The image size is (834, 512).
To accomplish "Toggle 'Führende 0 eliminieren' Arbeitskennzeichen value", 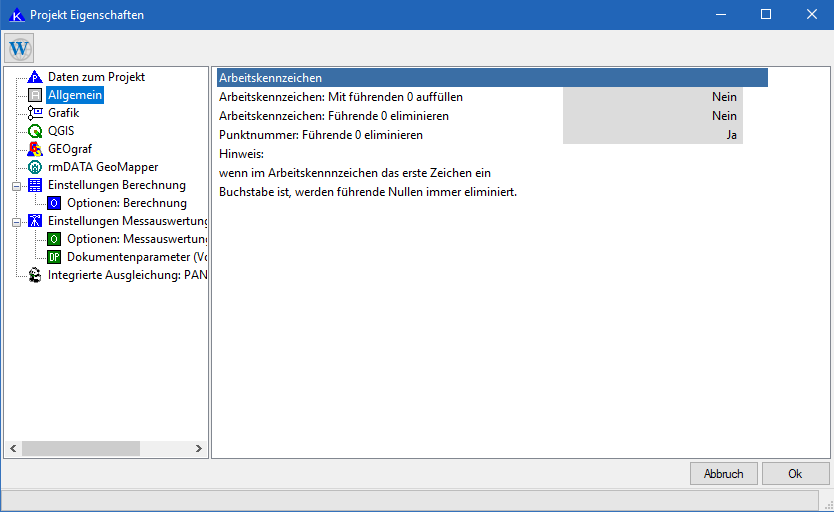I will pos(652,116).
